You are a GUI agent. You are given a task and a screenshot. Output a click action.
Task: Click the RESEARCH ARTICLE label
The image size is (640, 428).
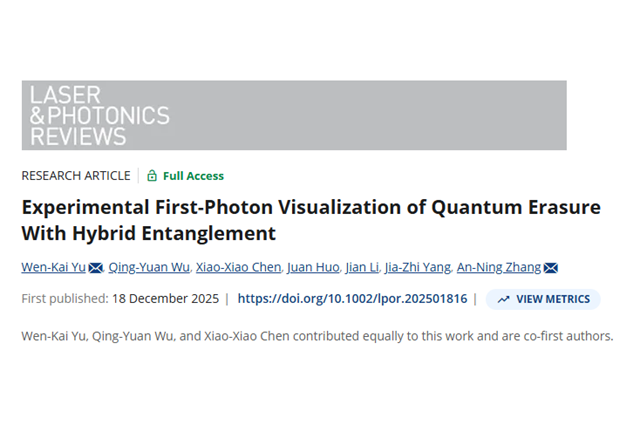tap(76, 176)
